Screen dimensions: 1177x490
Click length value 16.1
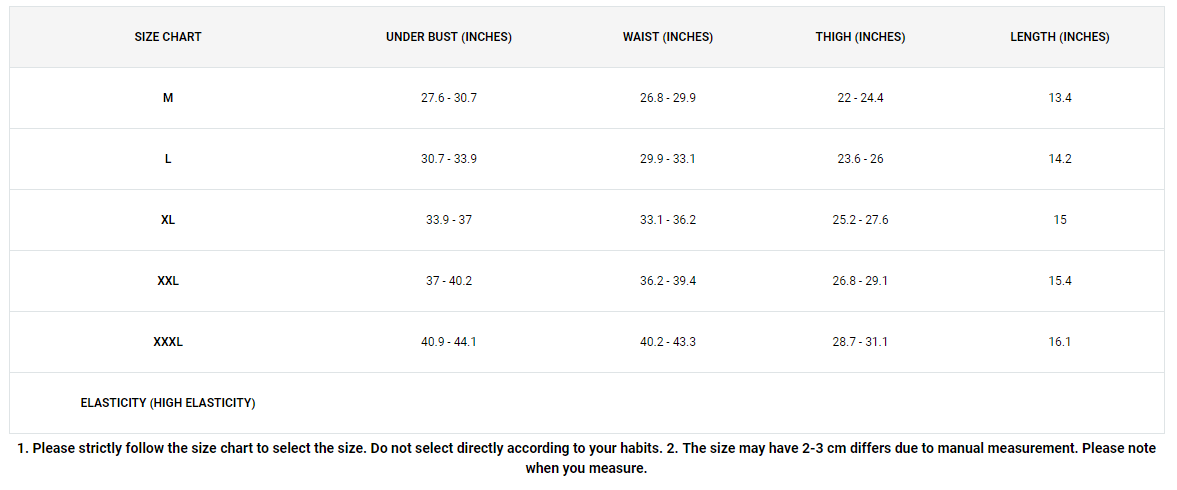[1060, 341]
